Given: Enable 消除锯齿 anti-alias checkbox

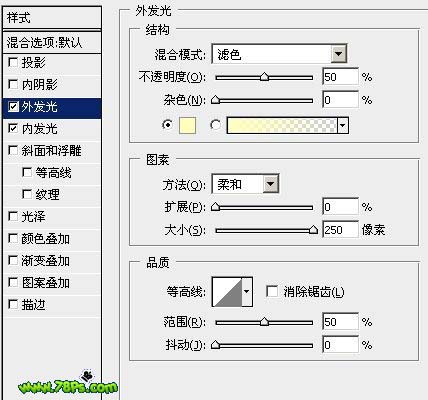Looking at the screenshot, I should pyautogui.click(x=272, y=292).
